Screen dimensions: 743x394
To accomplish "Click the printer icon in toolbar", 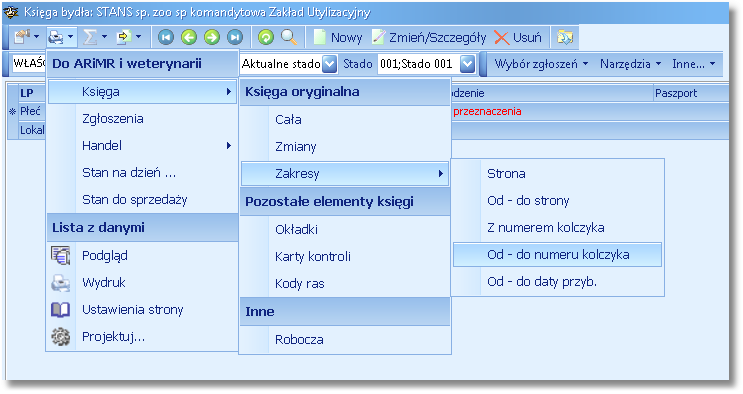I will click(56, 37).
